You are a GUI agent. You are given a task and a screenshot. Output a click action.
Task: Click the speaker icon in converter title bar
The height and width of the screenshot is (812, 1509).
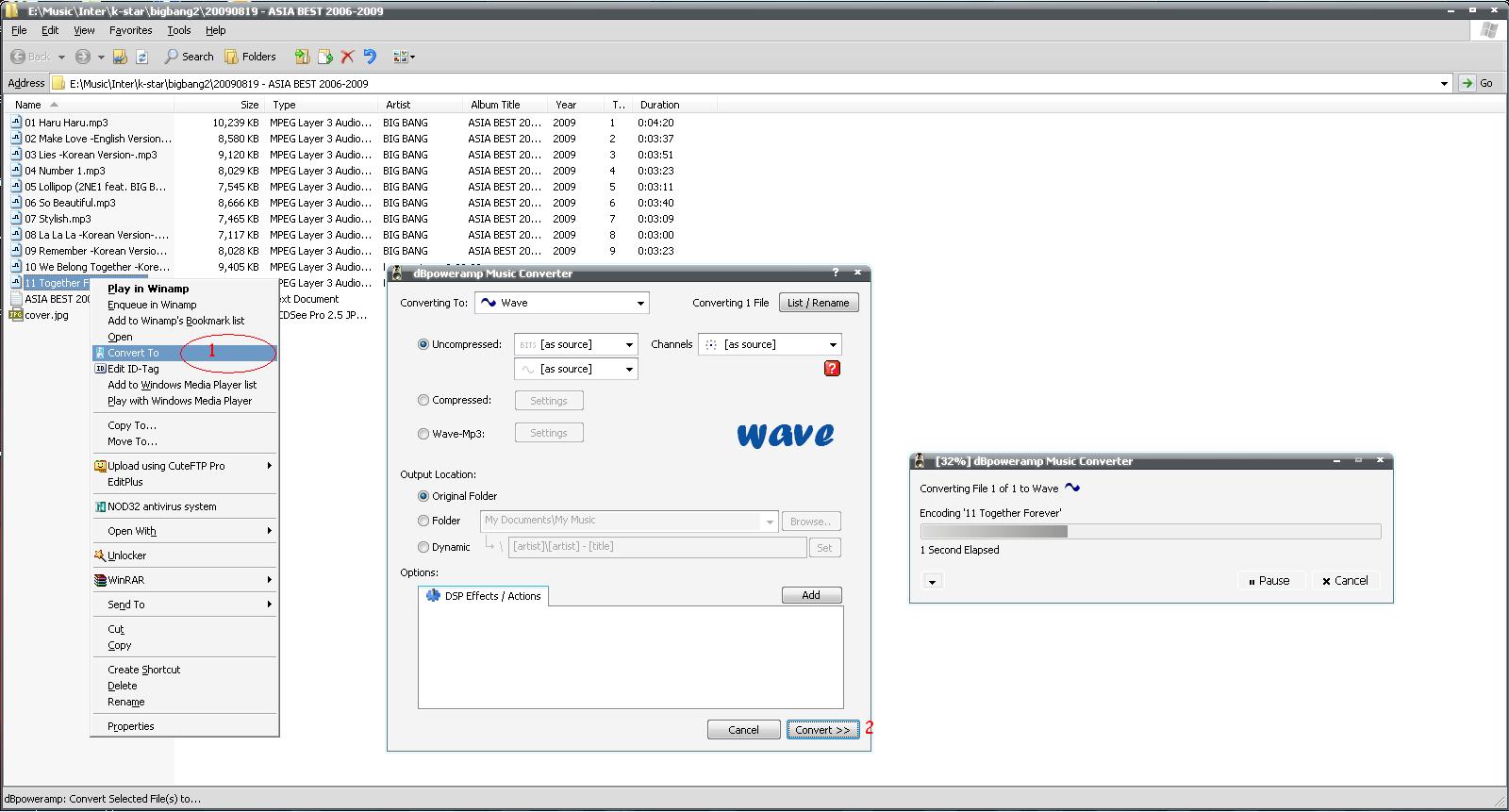click(x=399, y=273)
